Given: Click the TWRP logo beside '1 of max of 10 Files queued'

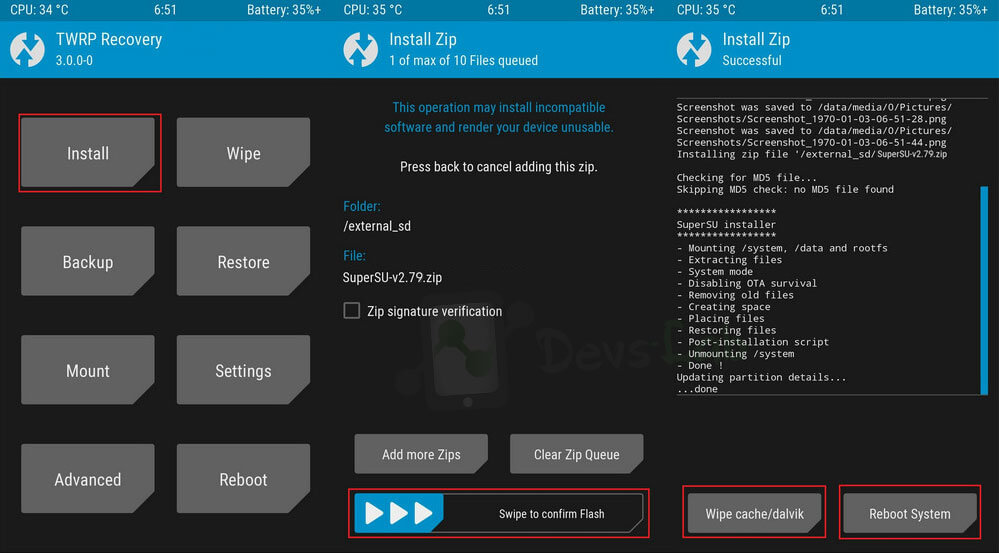Looking at the screenshot, I should pos(361,50).
